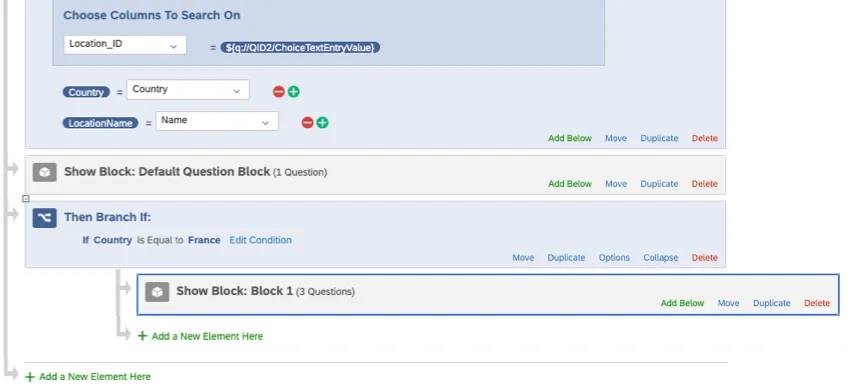Image resolution: width=850 pixels, height=388 pixels.
Task: Delete the Default Question Block element
Action: click(704, 184)
